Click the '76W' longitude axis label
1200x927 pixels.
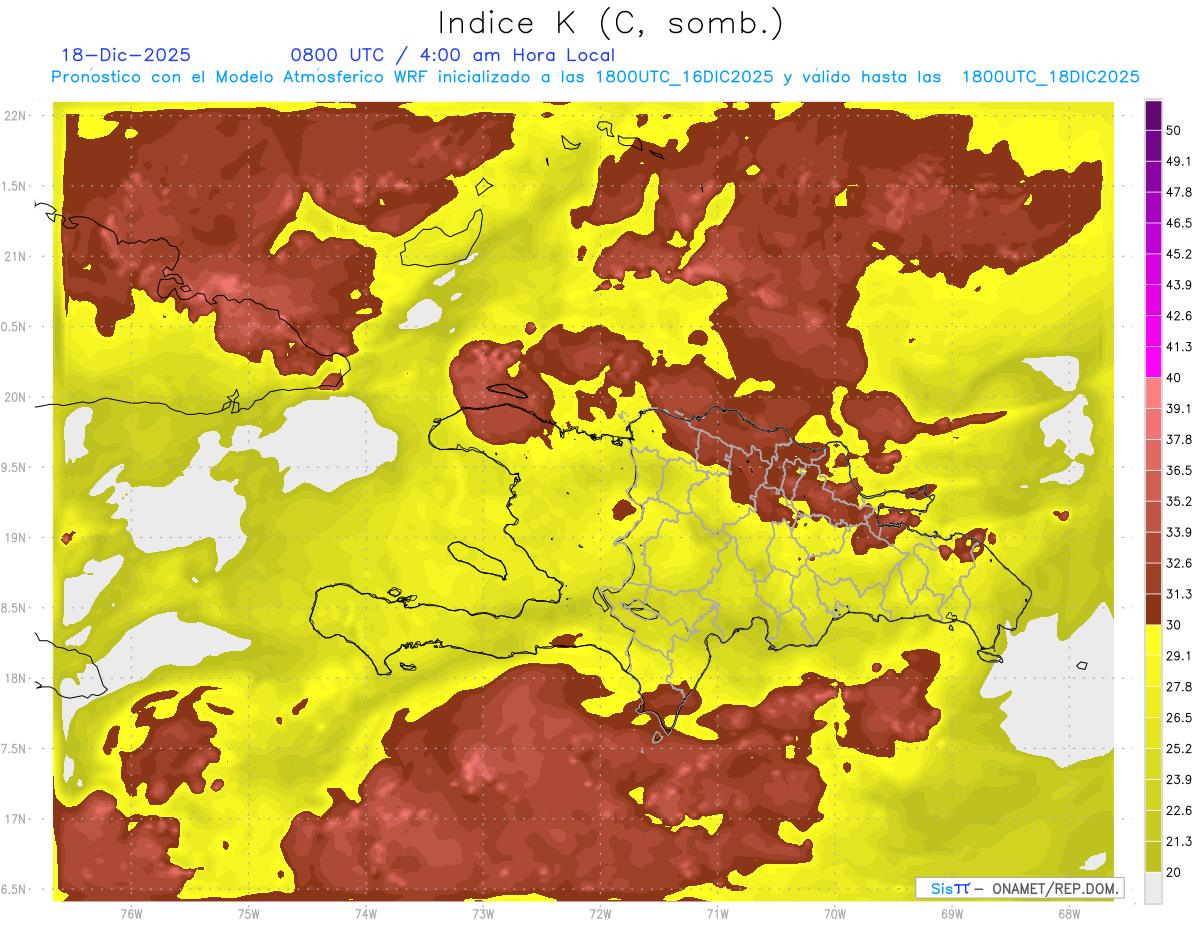[x=131, y=913]
